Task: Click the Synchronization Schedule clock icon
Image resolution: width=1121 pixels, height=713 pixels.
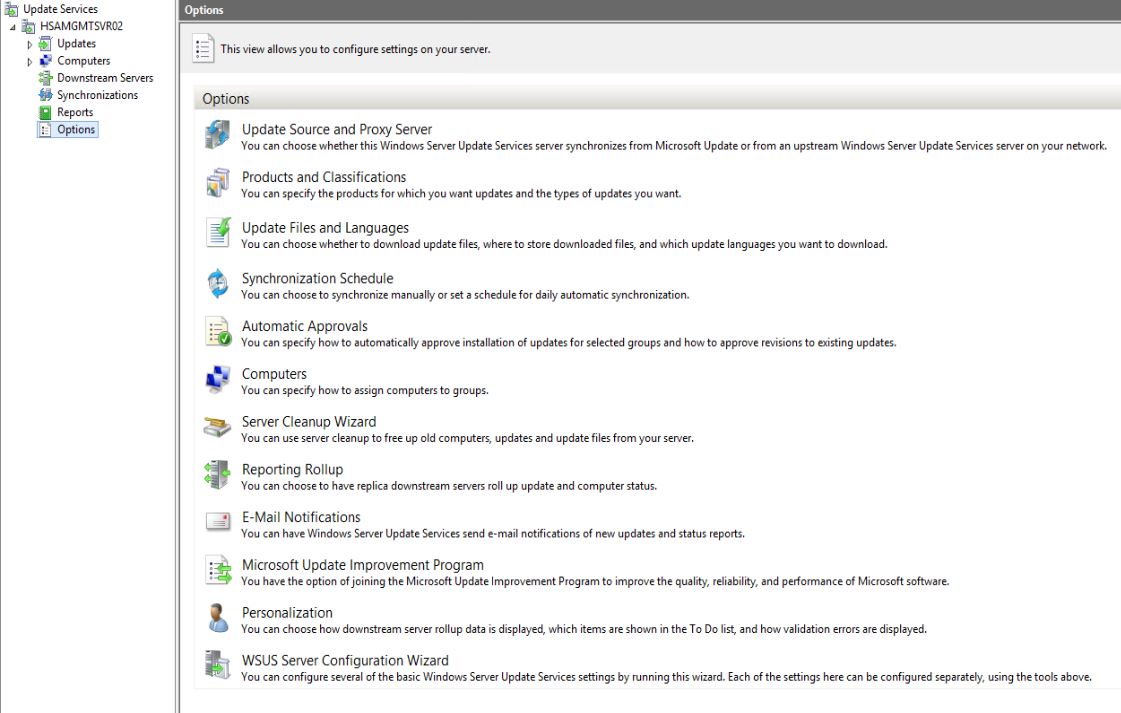Action: click(217, 283)
